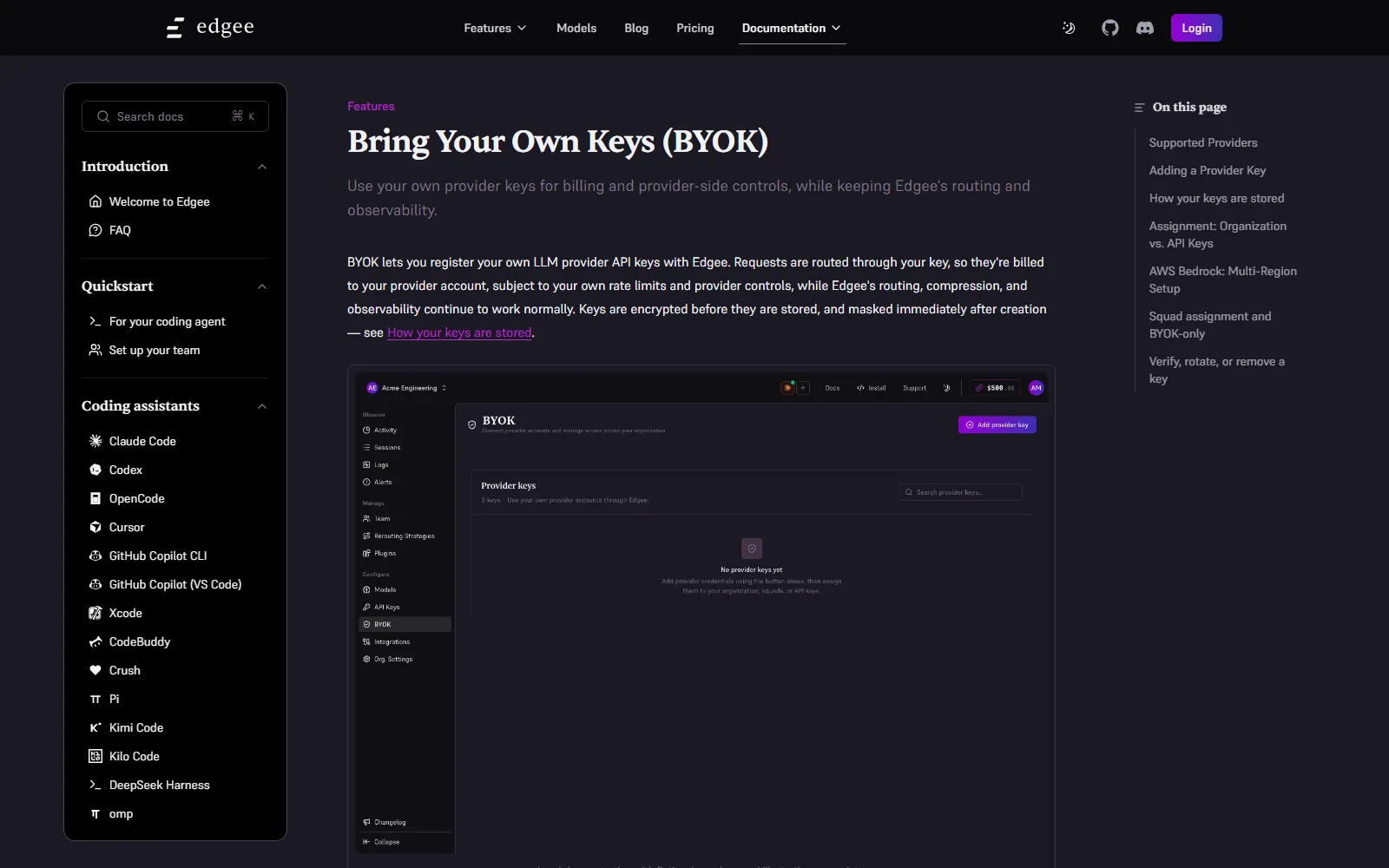Follow the How your keys are stored link

(x=459, y=332)
